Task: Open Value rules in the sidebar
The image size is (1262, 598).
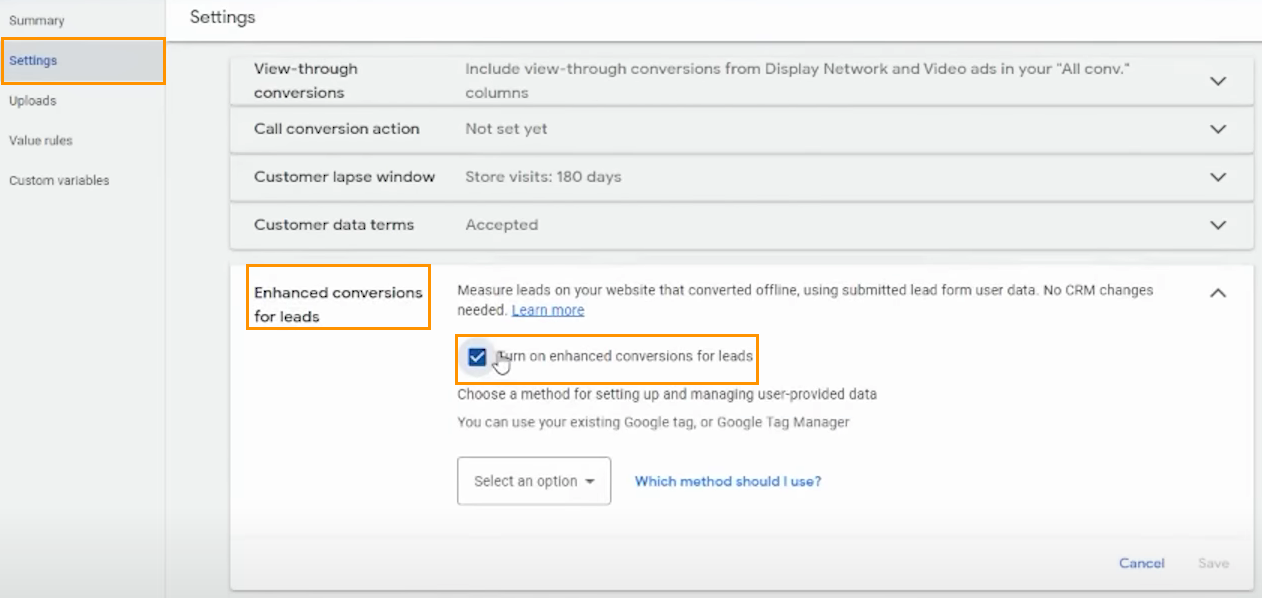Action: [x=41, y=140]
